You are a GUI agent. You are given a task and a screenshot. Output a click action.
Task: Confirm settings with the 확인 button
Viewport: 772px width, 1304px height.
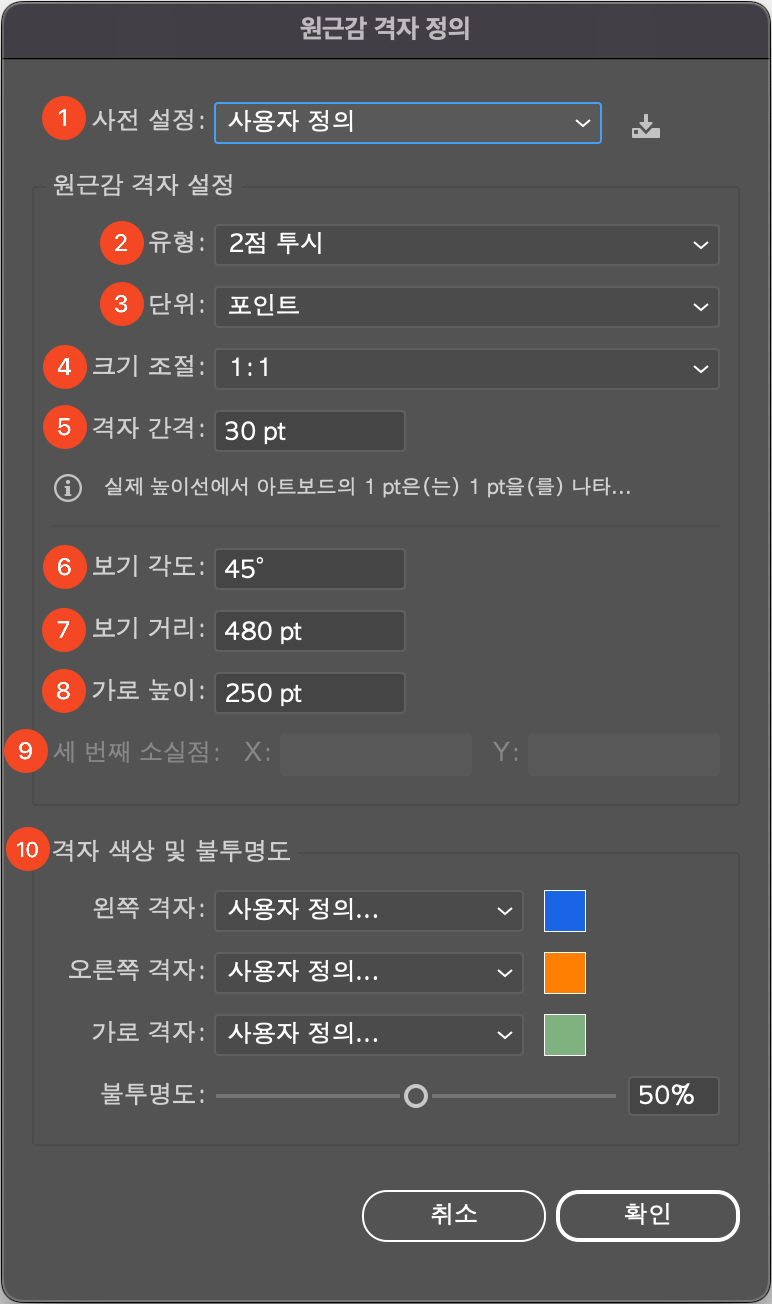[x=647, y=1217]
